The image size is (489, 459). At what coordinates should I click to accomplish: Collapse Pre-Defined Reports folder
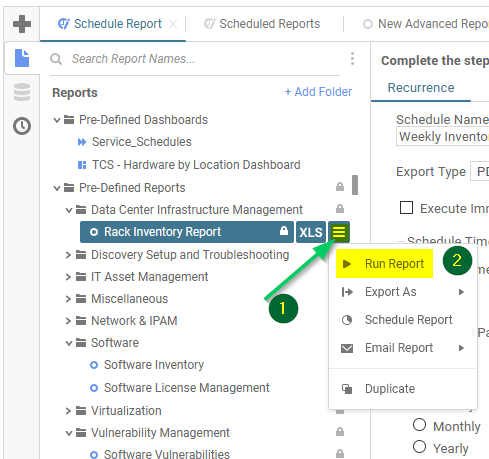(57, 188)
